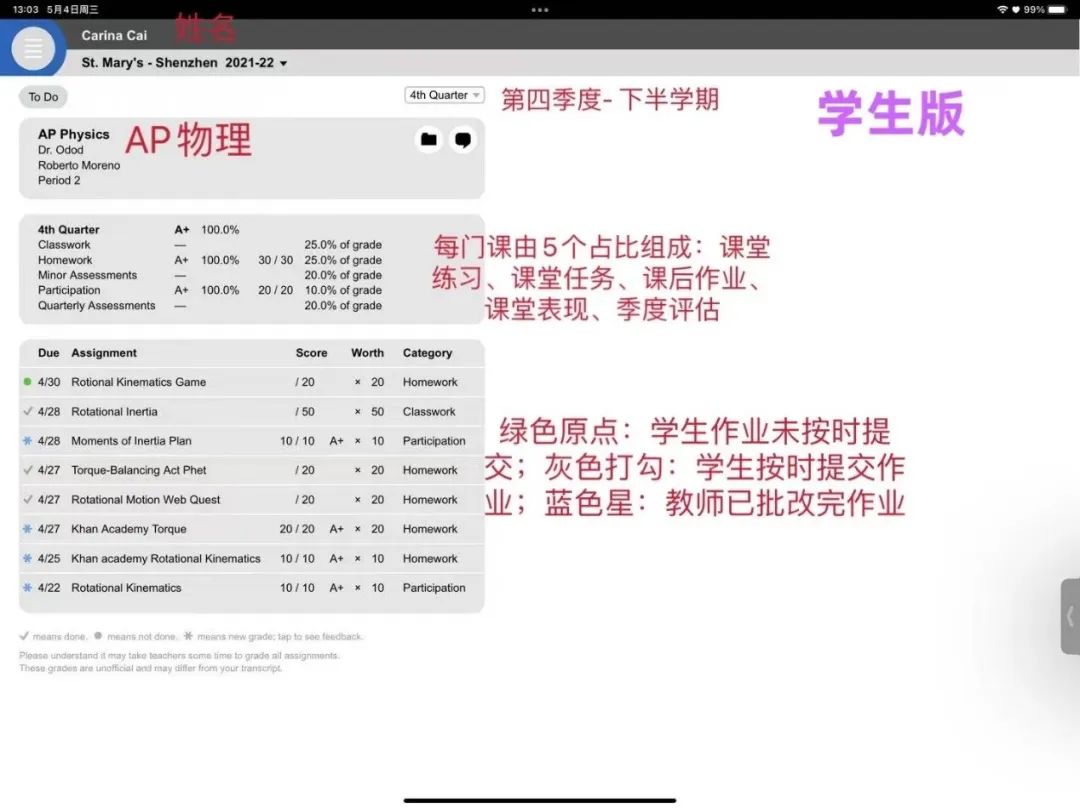Tap the To Do button
Image resolution: width=1080 pixels, height=809 pixels.
click(43, 97)
